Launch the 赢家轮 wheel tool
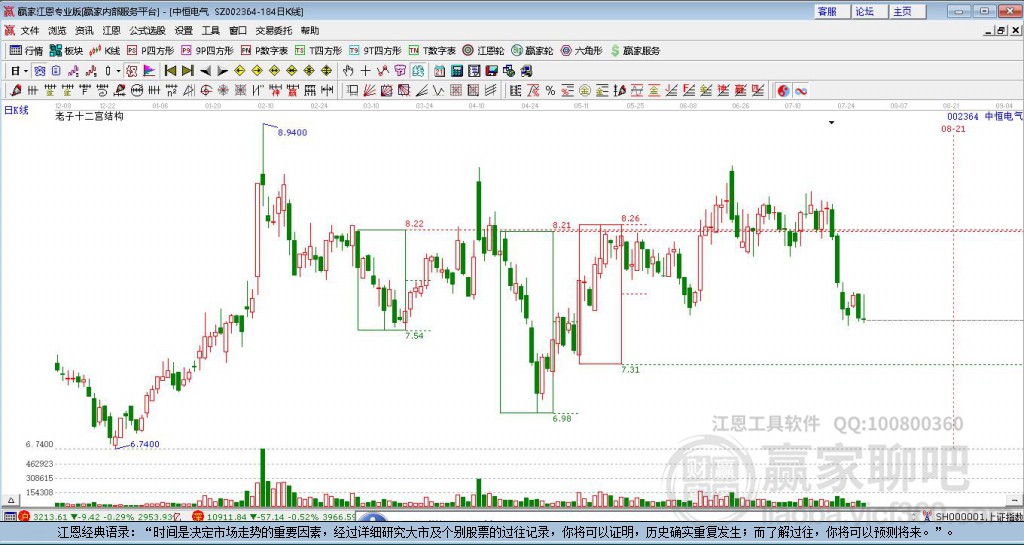Image resolution: width=1024 pixels, height=545 pixels. [x=532, y=50]
